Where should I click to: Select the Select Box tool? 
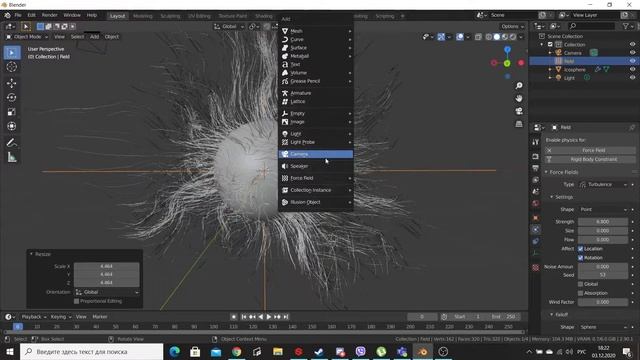12,53
